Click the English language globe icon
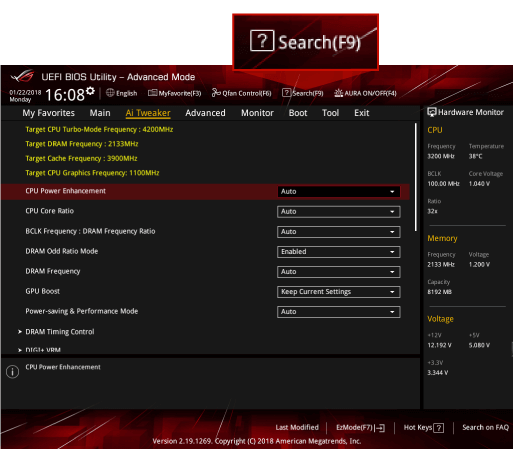The image size is (513, 449). point(110,93)
